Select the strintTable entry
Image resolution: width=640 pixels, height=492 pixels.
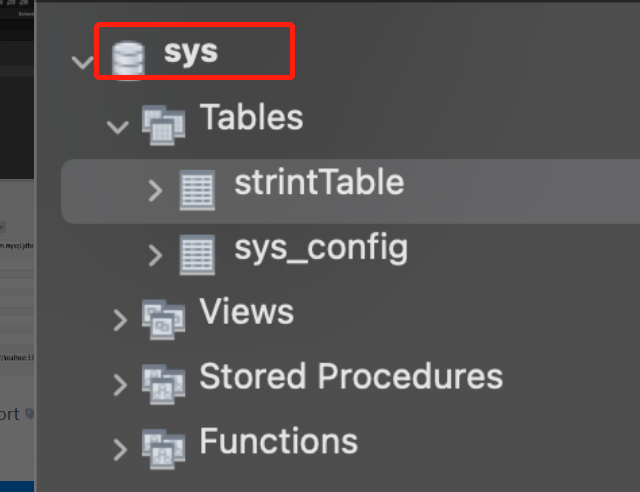click(x=351, y=191)
